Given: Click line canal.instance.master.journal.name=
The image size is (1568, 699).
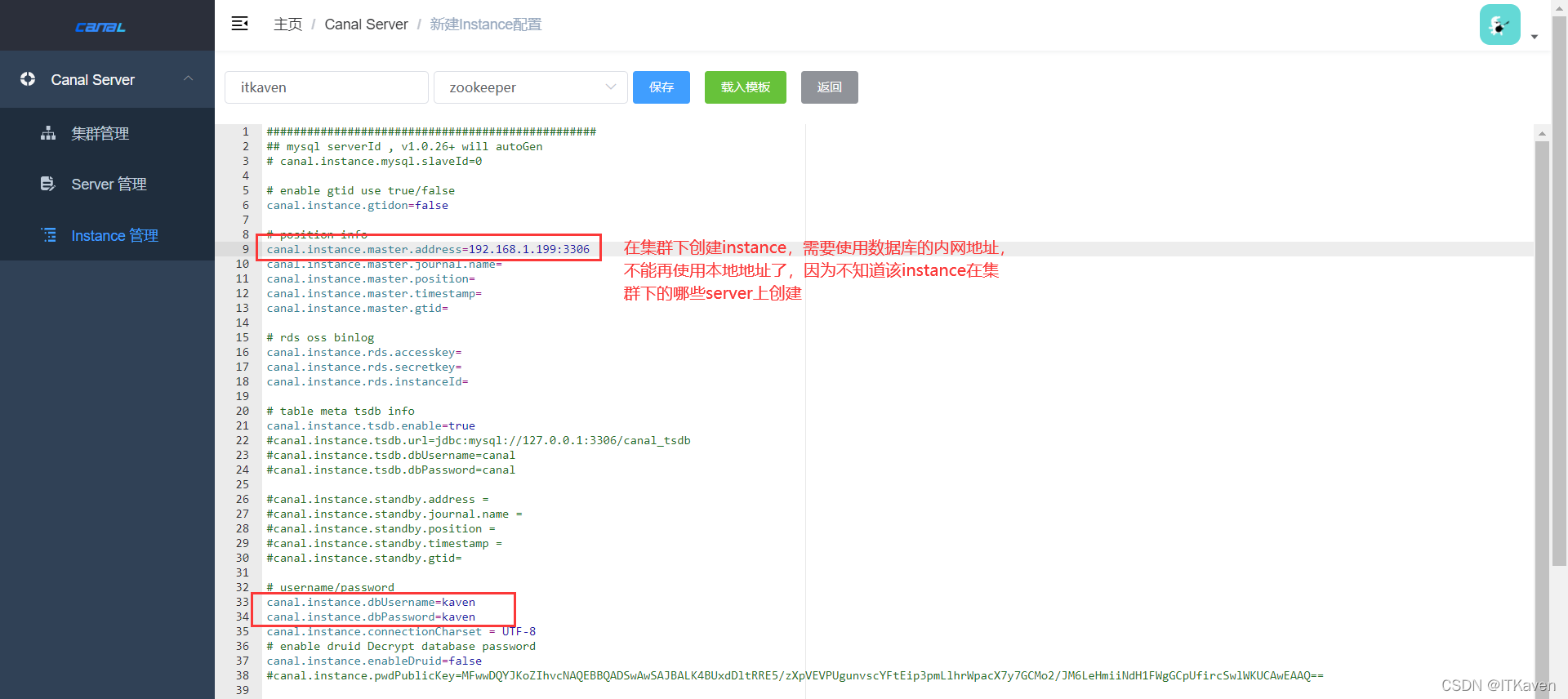Looking at the screenshot, I should tap(384, 264).
